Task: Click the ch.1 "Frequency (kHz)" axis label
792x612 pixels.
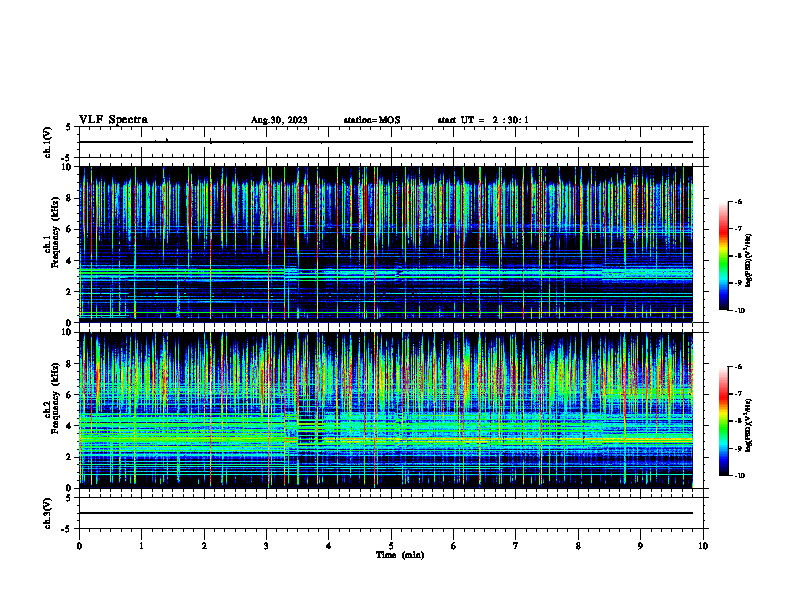Action: tap(55, 233)
